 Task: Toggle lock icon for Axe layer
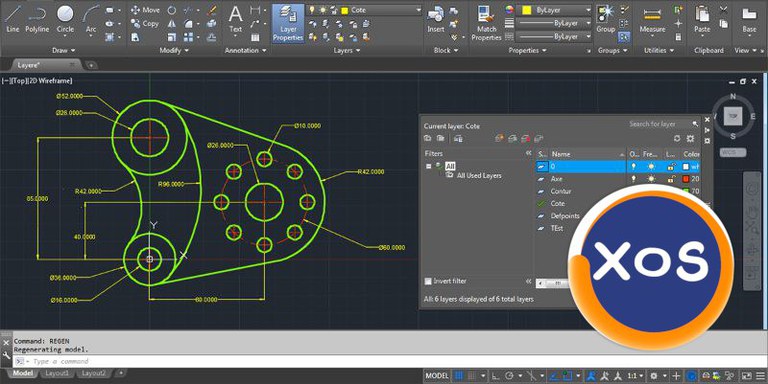[x=671, y=179]
